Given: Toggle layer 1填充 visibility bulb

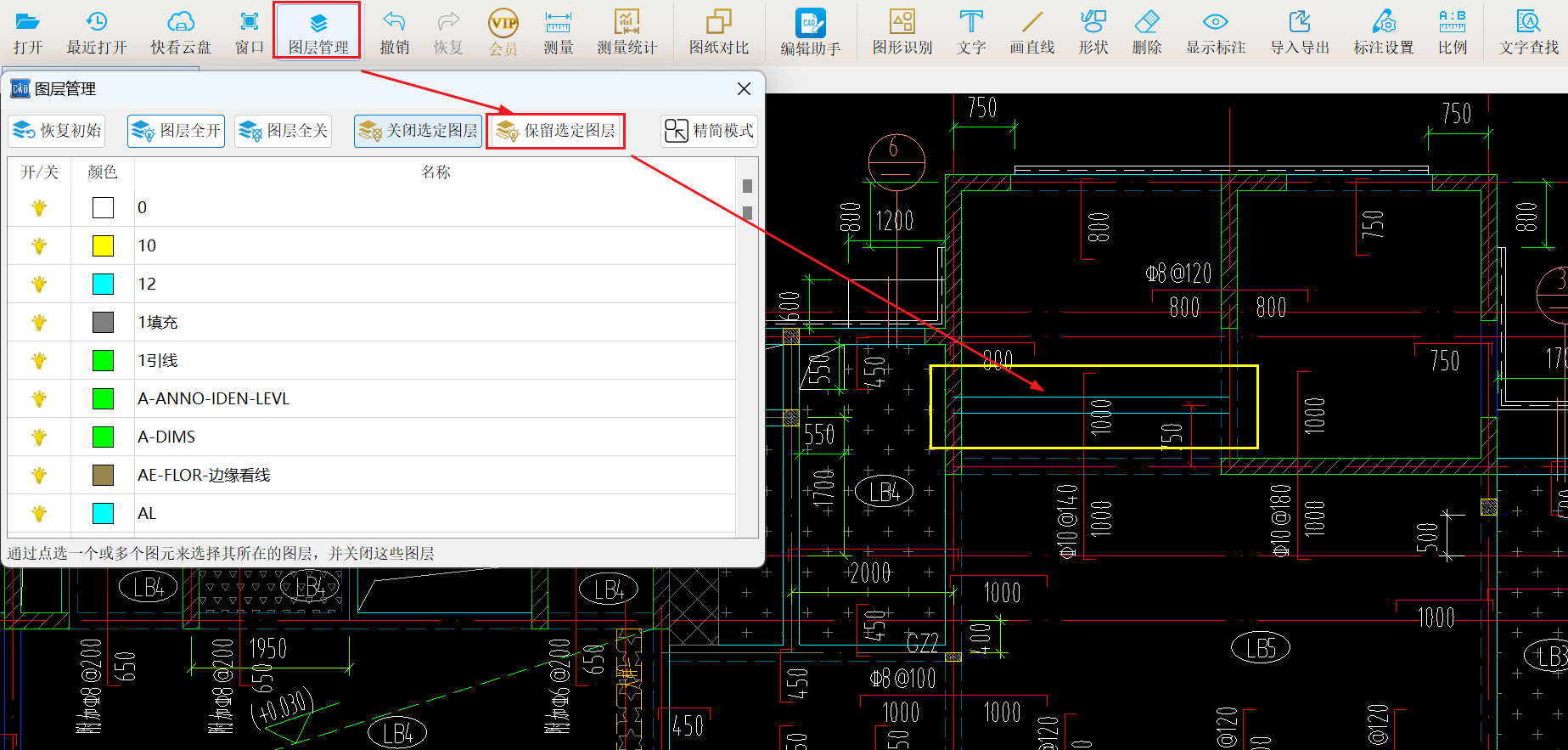Looking at the screenshot, I should click(x=39, y=322).
